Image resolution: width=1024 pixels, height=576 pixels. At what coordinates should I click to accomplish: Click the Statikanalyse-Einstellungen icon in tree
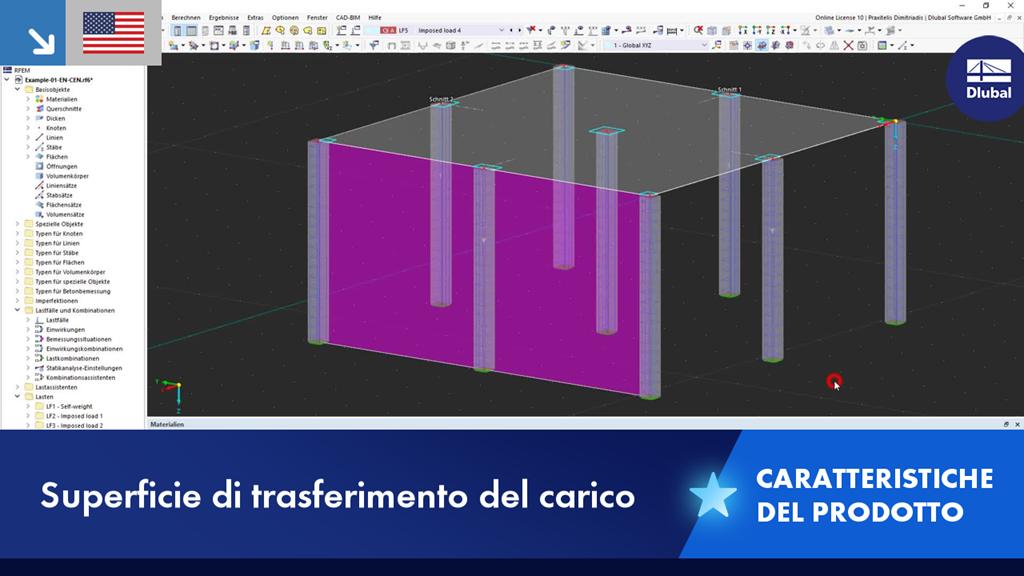click(x=39, y=368)
